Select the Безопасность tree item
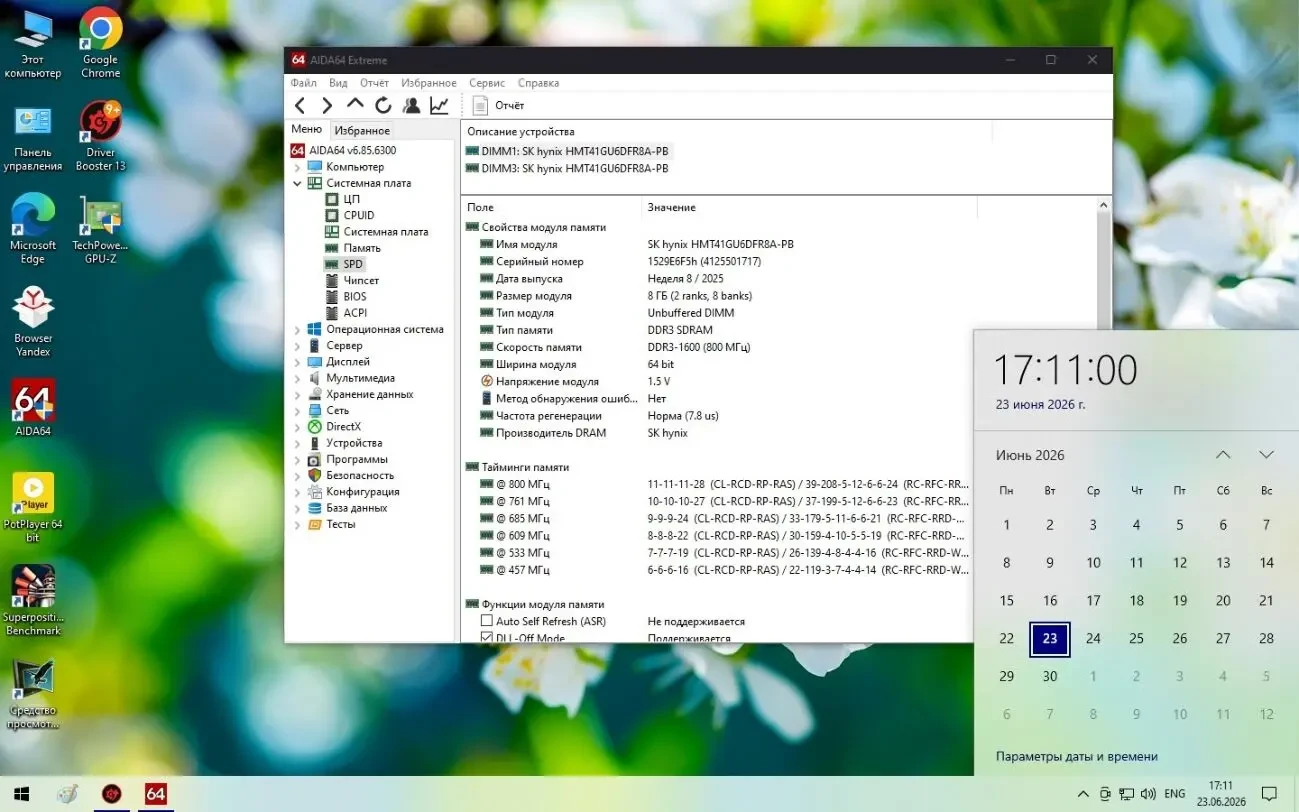This screenshot has height=812, width=1299. pyautogui.click(x=351, y=475)
